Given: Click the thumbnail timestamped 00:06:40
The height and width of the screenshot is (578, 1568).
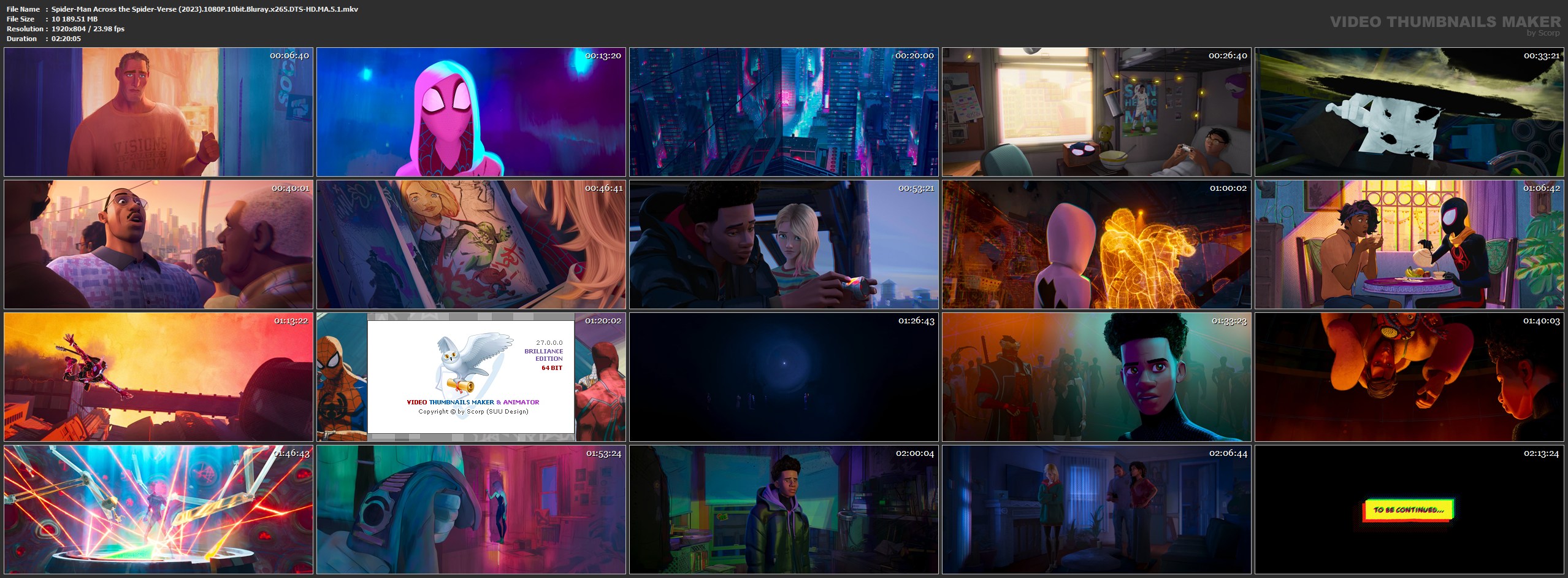Looking at the screenshot, I should coord(158,112).
